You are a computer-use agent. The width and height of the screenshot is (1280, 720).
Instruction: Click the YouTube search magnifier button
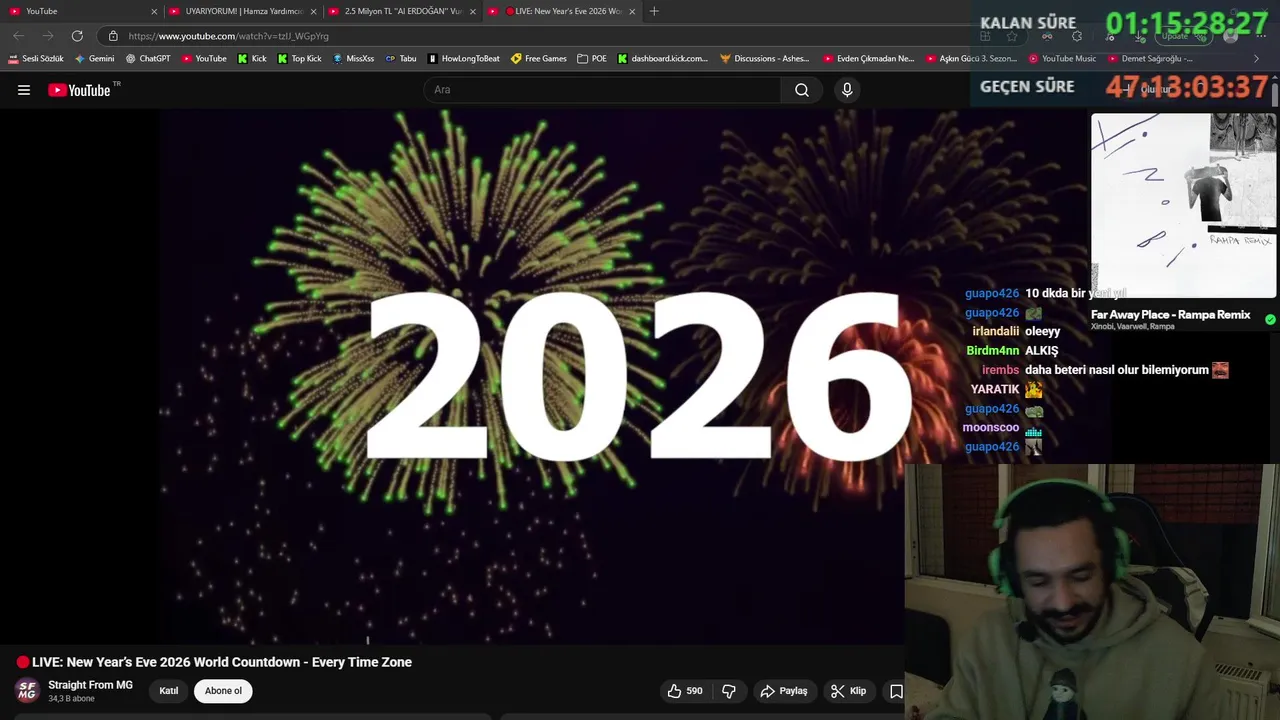coord(802,90)
